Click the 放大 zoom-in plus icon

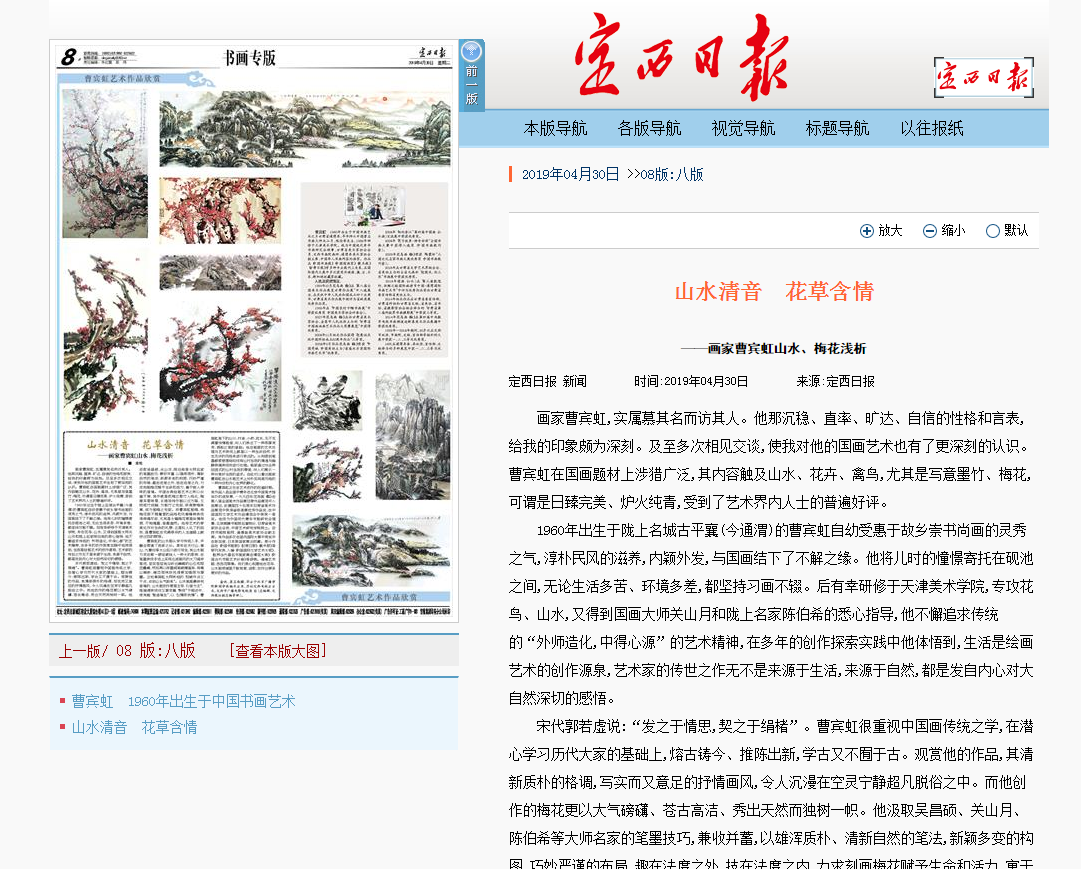click(867, 231)
